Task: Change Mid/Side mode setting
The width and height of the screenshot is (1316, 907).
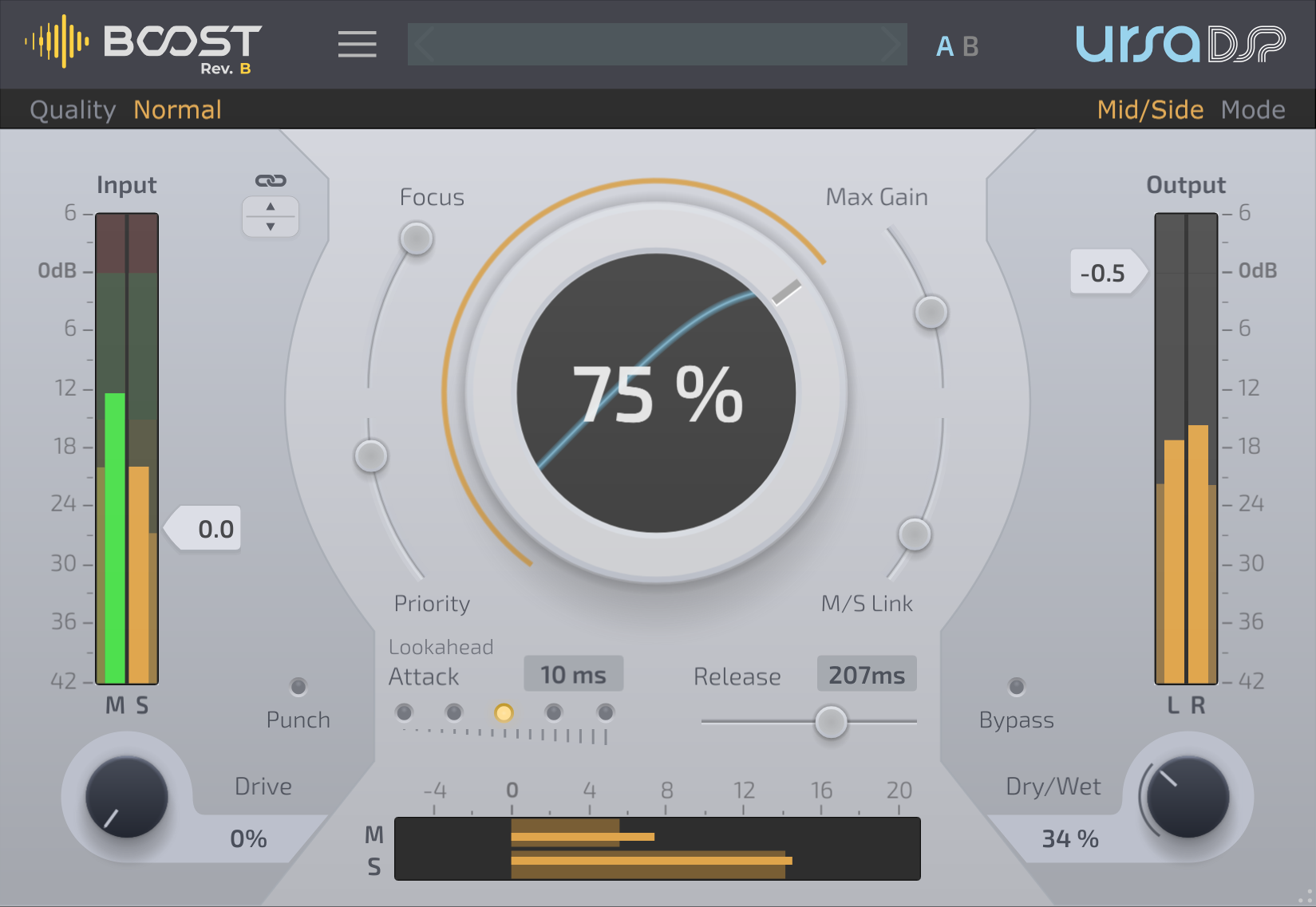Action: 1150,109
